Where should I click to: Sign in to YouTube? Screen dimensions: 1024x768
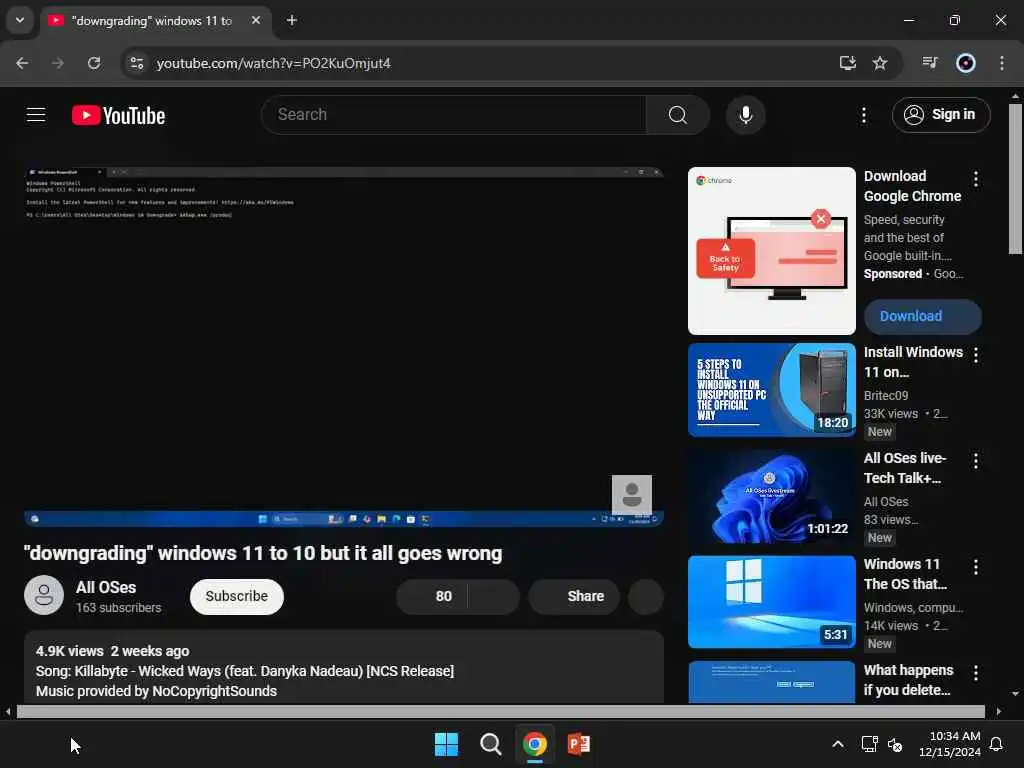click(x=940, y=115)
